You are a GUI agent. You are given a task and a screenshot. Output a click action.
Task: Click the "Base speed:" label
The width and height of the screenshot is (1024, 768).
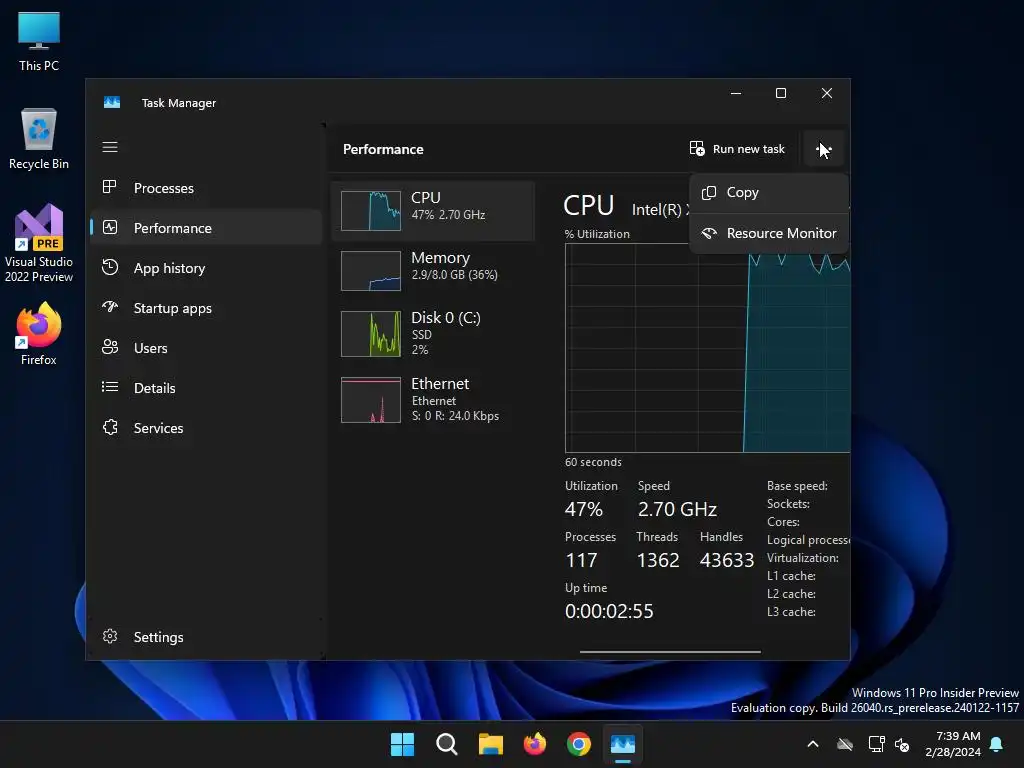coord(797,486)
